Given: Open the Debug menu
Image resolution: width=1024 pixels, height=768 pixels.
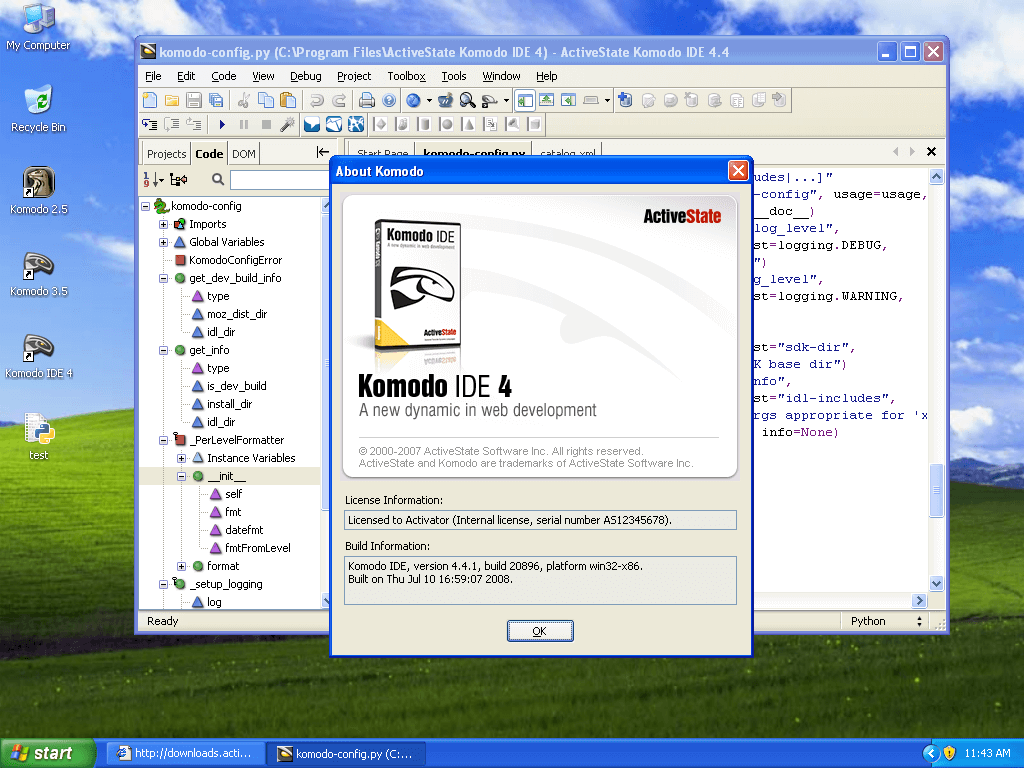Looking at the screenshot, I should click(306, 76).
